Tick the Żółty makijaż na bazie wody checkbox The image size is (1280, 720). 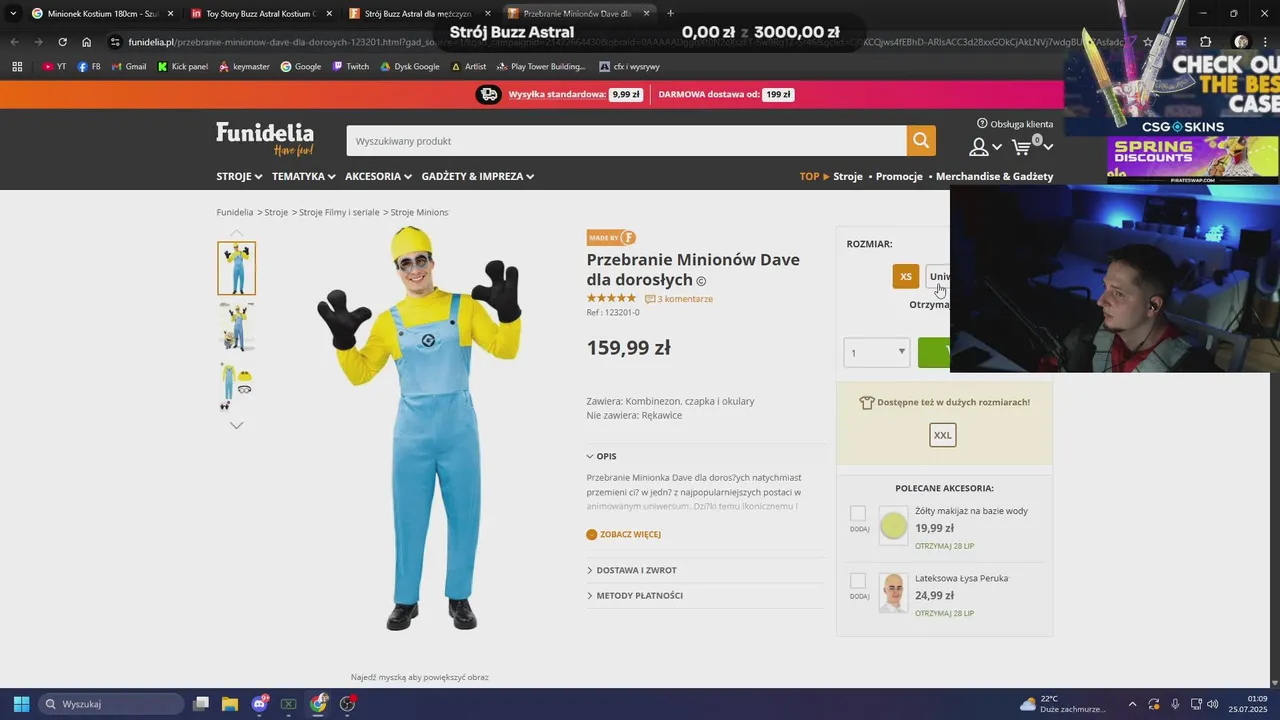pos(858,514)
